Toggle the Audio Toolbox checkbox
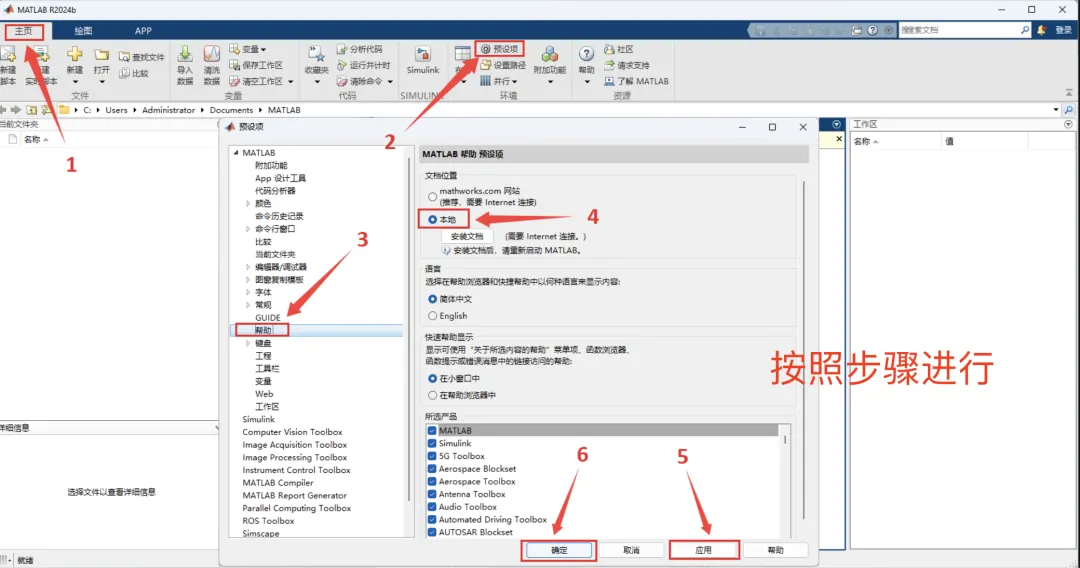This screenshot has height=568, width=1080. pyautogui.click(x=432, y=507)
